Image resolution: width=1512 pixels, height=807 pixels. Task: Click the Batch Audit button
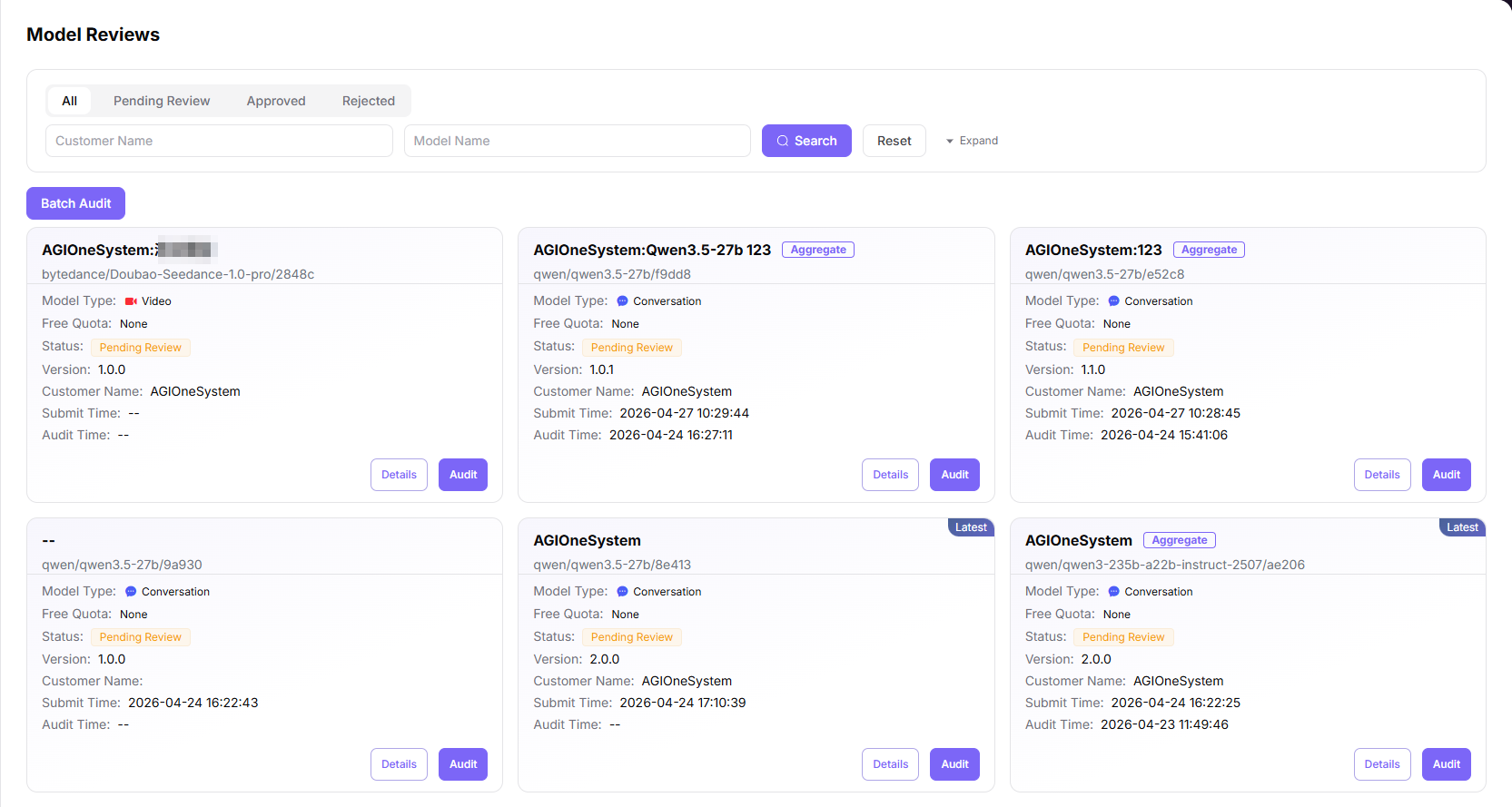pos(75,203)
